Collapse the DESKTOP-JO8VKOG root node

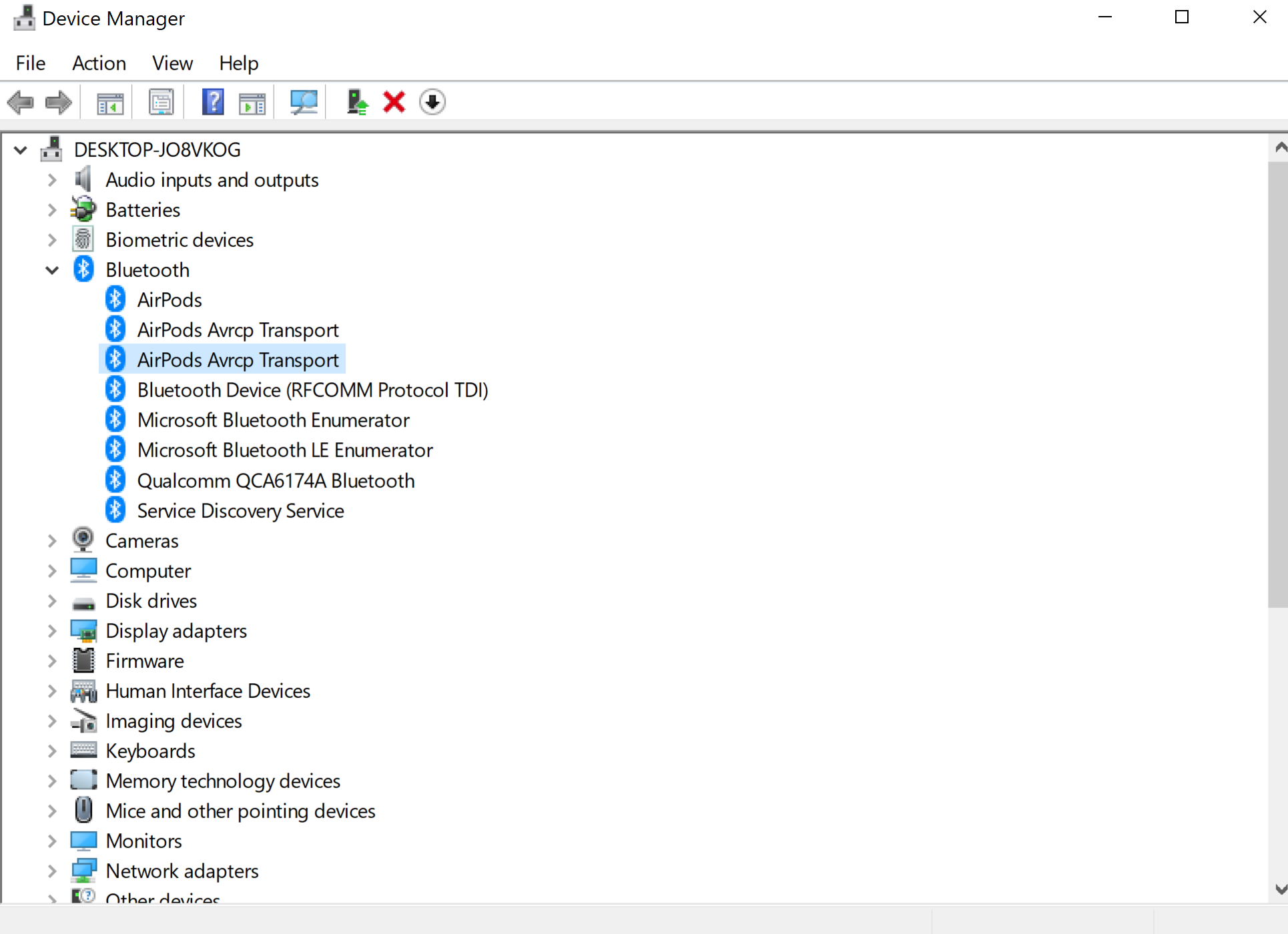coord(21,150)
